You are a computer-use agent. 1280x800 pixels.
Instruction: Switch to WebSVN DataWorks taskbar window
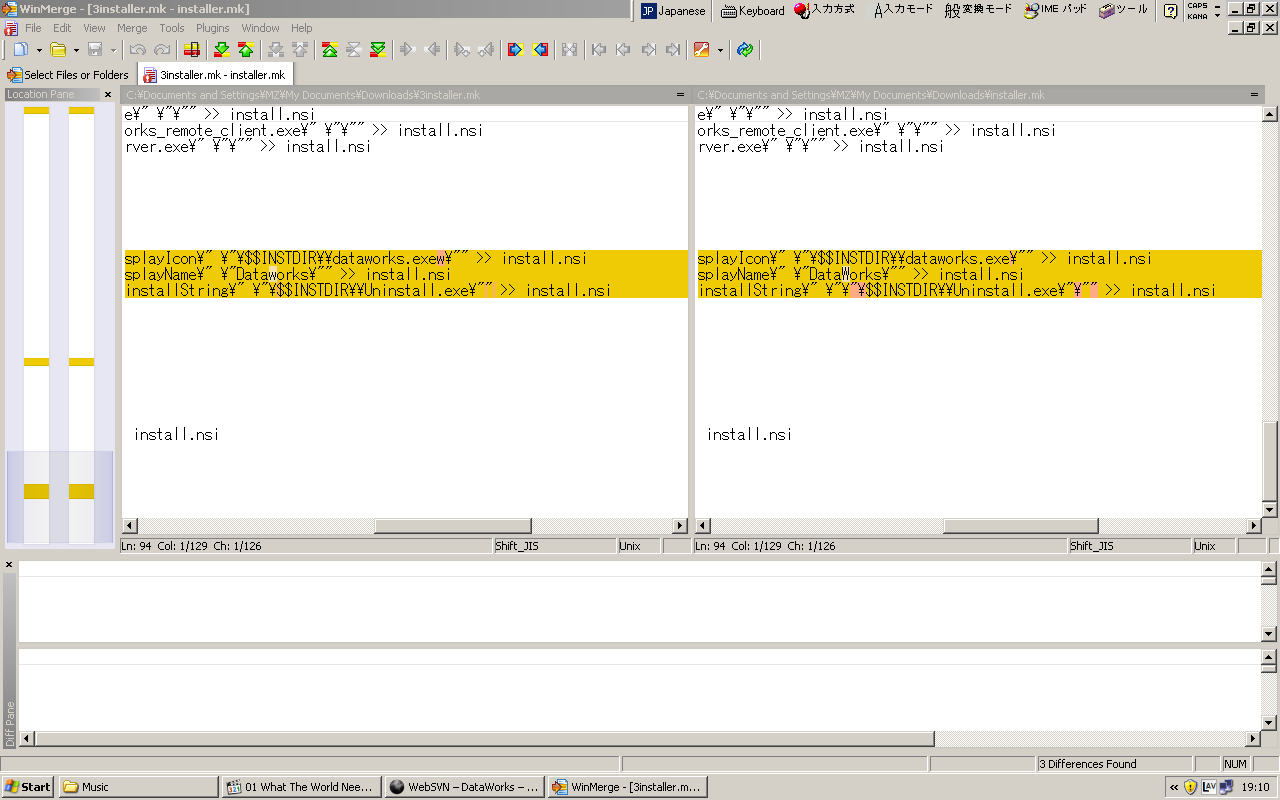[465, 787]
